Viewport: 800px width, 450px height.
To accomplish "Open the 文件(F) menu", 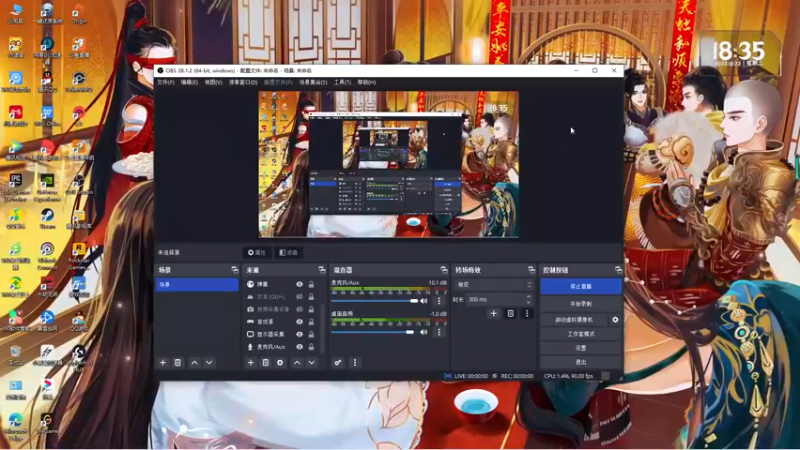I will (x=166, y=82).
